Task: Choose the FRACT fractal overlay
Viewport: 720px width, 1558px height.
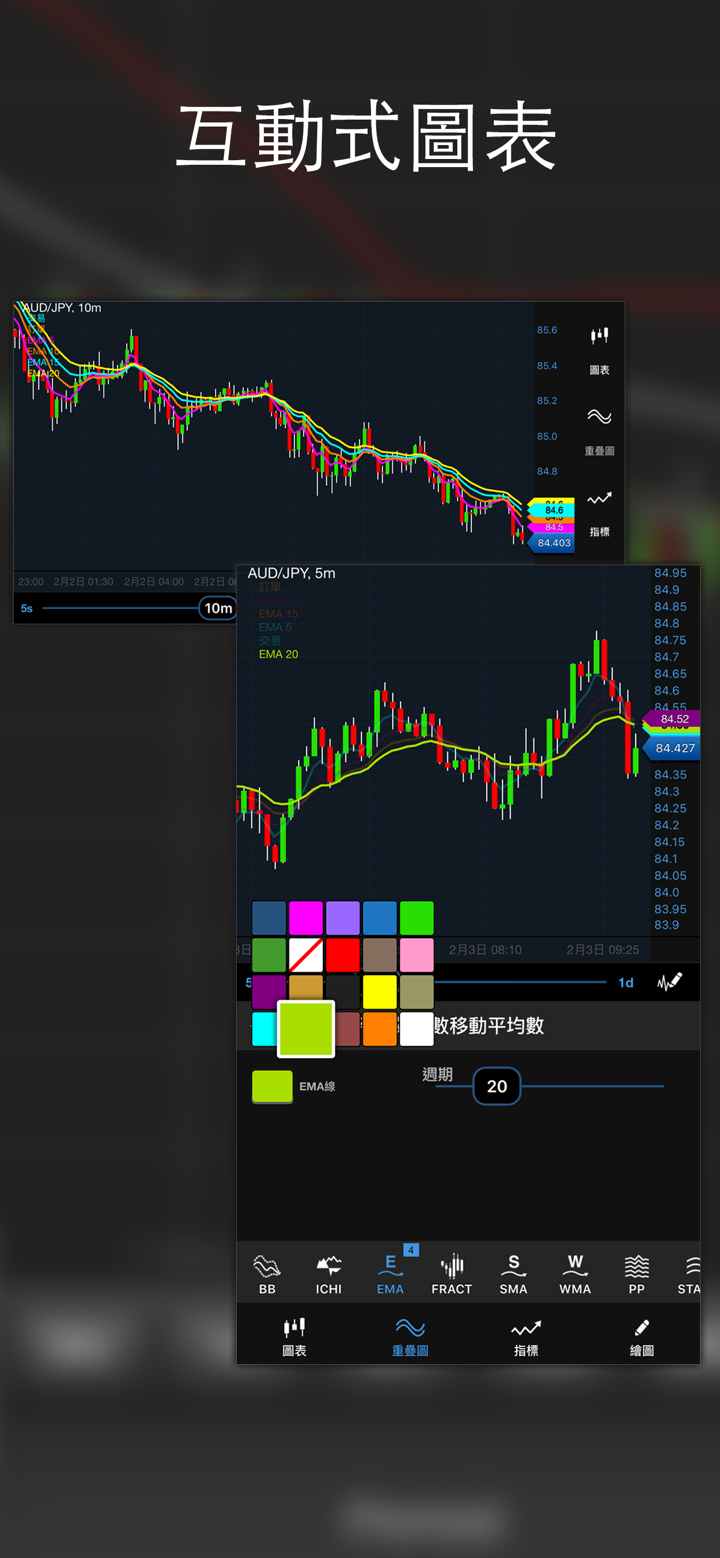Action: coord(452,1274)
